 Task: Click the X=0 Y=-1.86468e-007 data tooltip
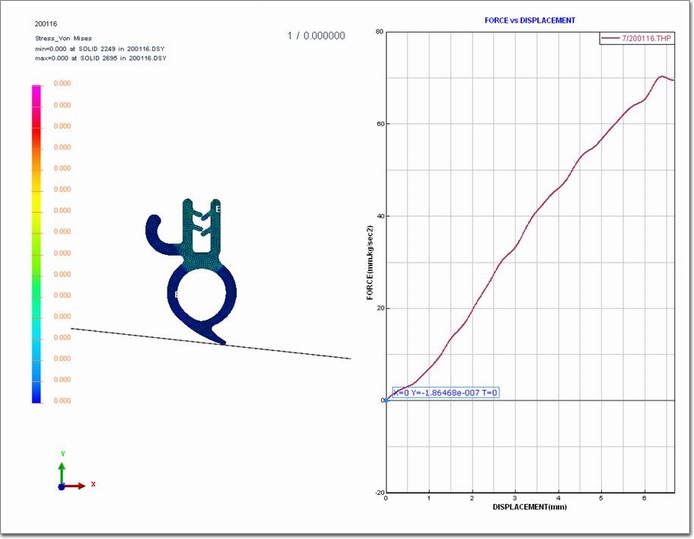click(445, 393)
